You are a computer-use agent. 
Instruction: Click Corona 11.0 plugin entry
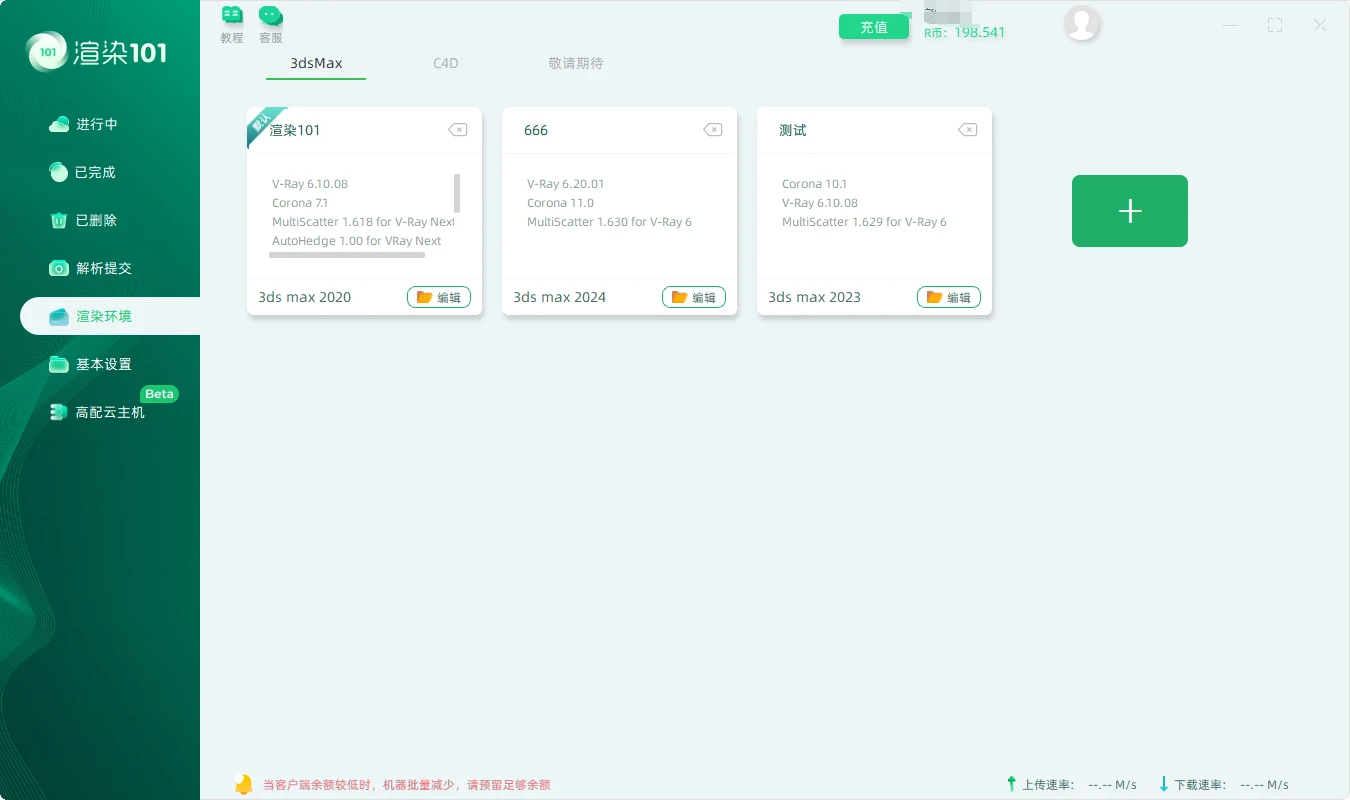[x=560, y=203]
